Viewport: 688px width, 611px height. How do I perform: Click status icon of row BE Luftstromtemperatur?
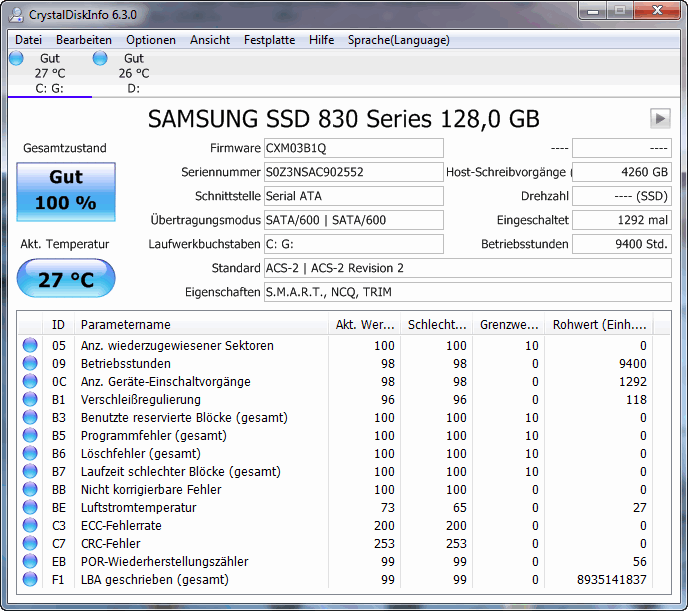click(30, 507)
